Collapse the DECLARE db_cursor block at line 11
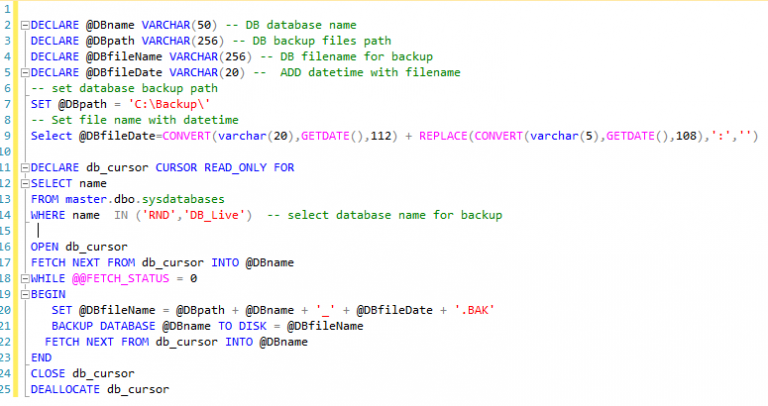This screenshot has width=768, height=406. [x=25, y=168]
